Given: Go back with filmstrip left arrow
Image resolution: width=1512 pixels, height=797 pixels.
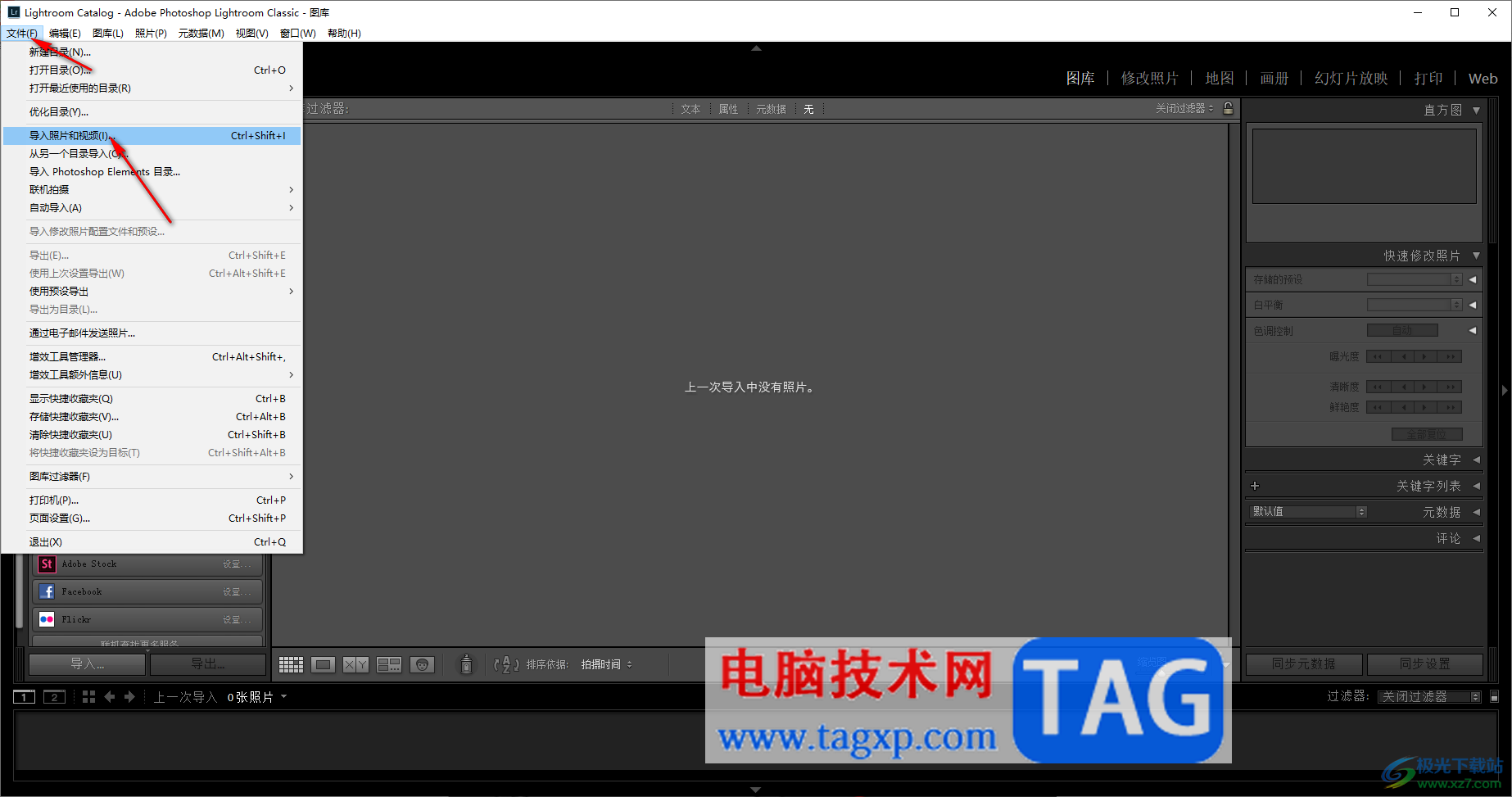Looking at the screenshot, I should 110,697.
